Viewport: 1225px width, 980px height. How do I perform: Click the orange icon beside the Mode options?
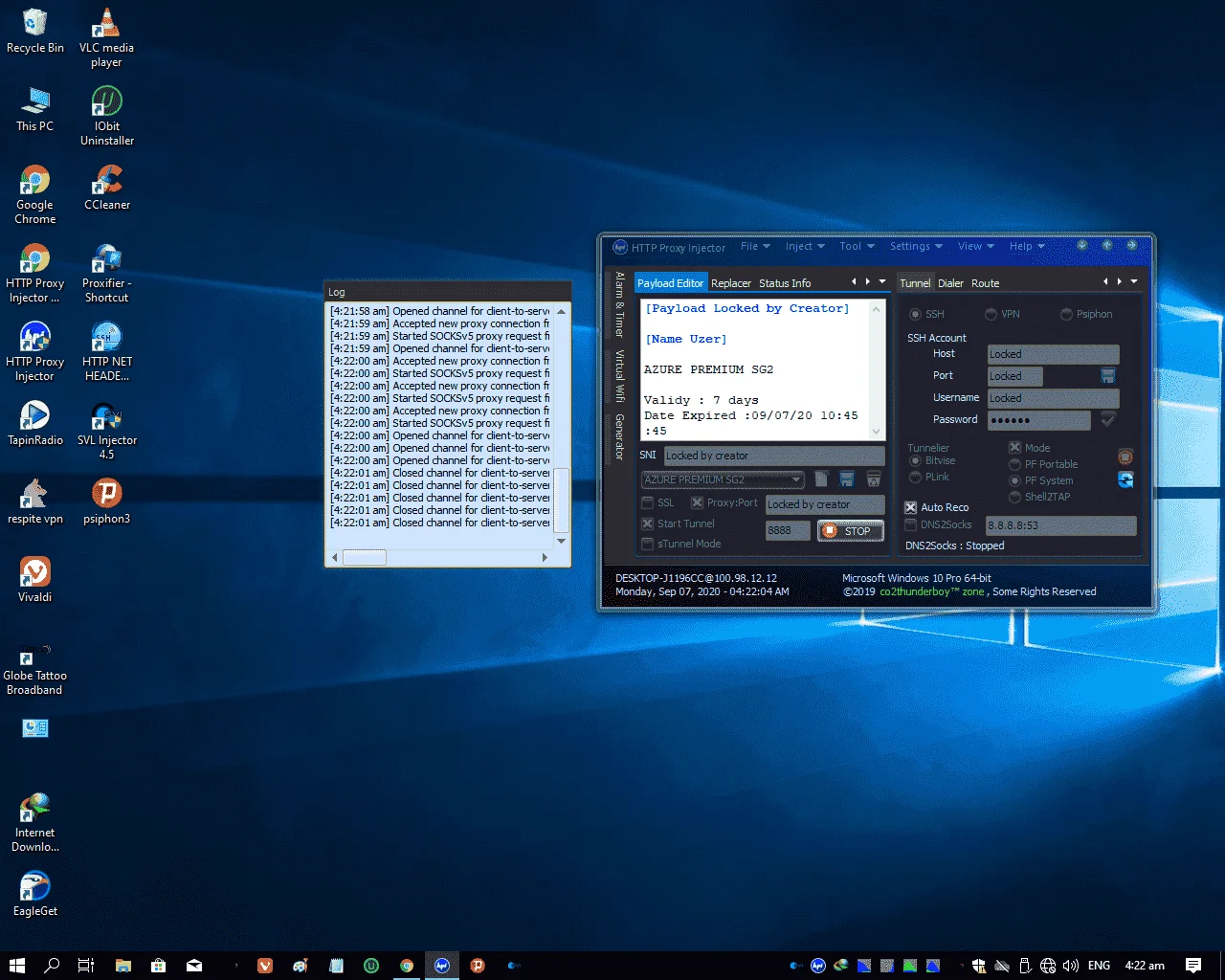tap(1125, 457)
